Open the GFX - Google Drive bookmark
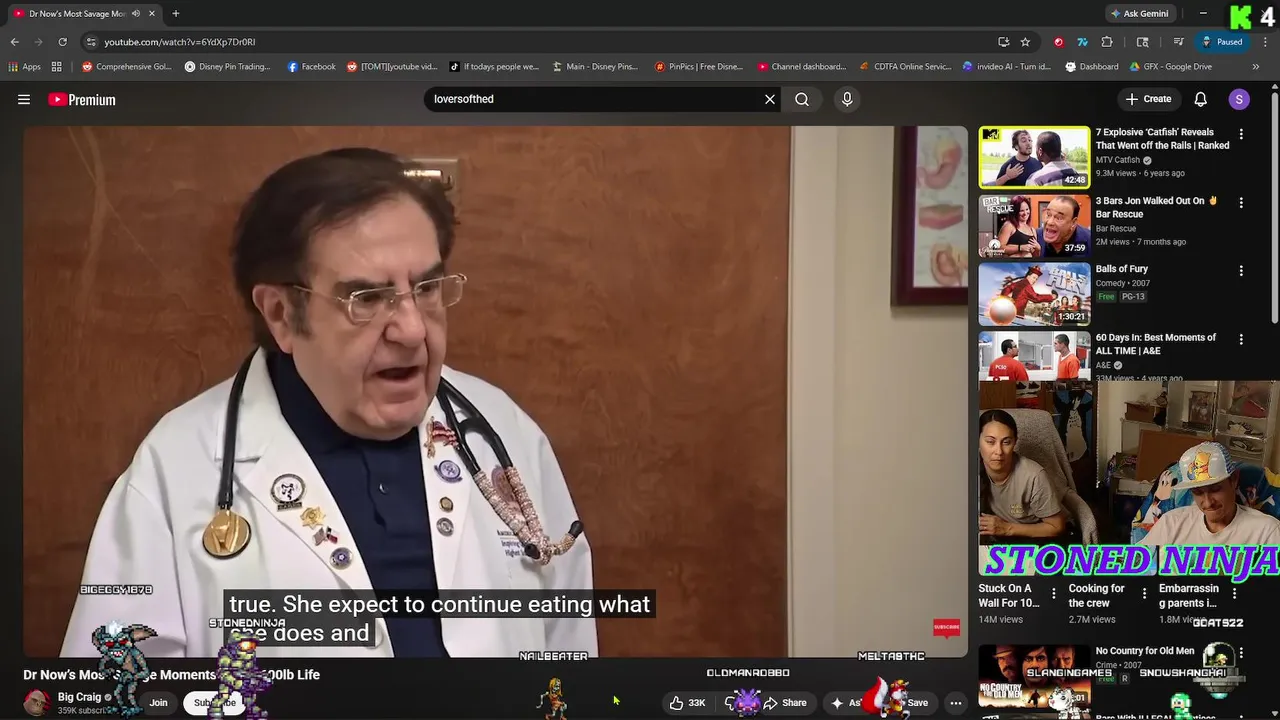The width and height of the screenshot is (1280, 720). pyautogui.click(x=1170, y=67)
